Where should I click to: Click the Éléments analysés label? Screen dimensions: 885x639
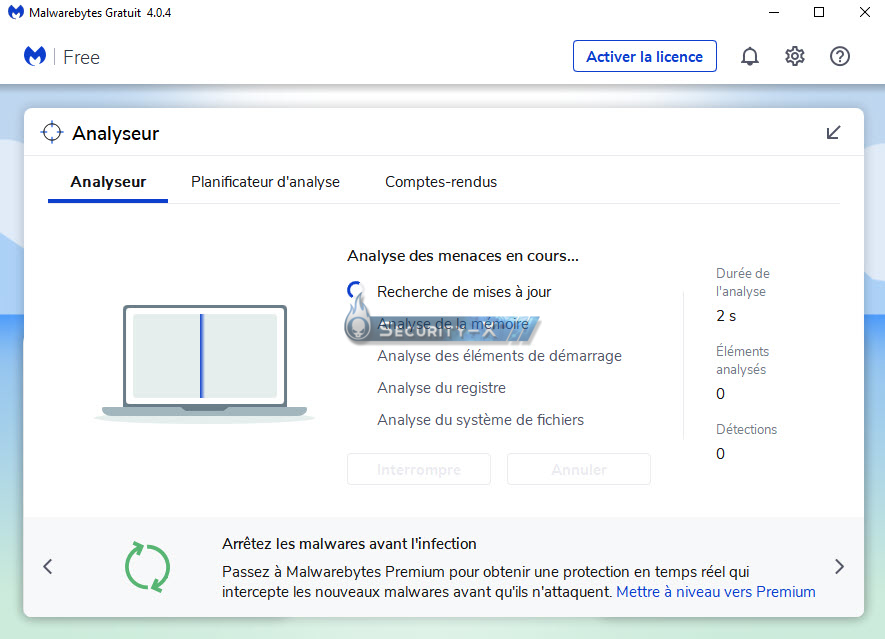pos(742,360)
